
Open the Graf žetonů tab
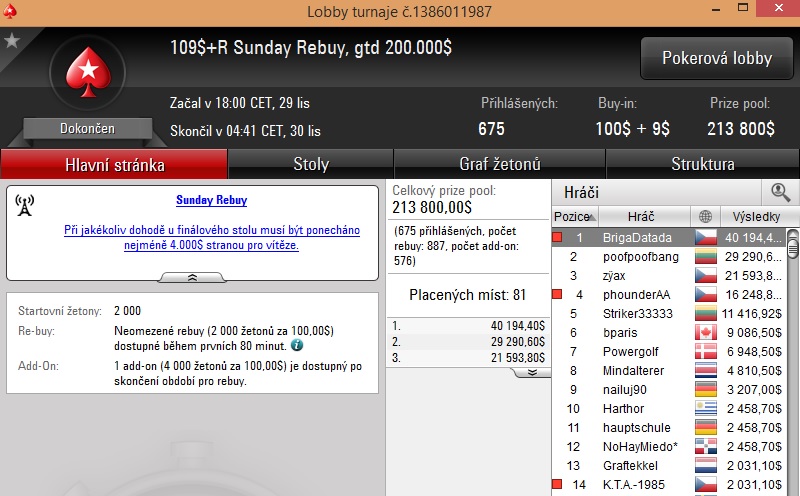[499, 164]
